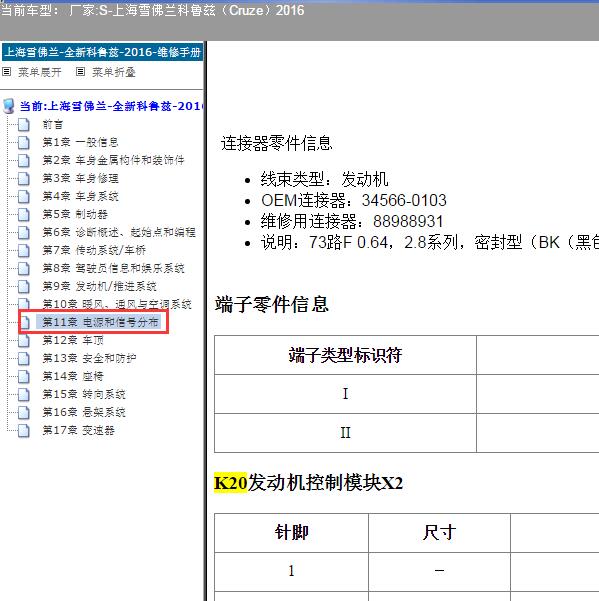The image size is (599, 601).
Task: Click the page icon beside 第15章 转向系统
Action: pos(24,394)
